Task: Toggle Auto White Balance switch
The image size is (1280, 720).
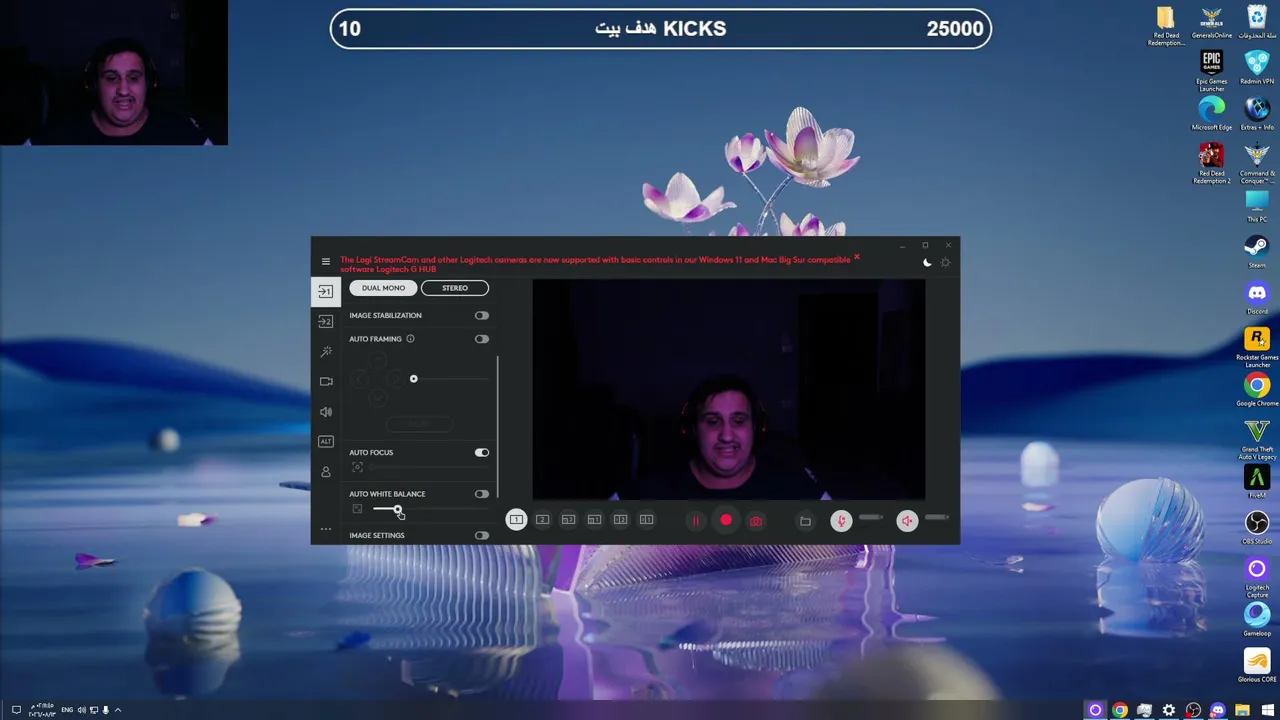Action: (x=482, y=494)
